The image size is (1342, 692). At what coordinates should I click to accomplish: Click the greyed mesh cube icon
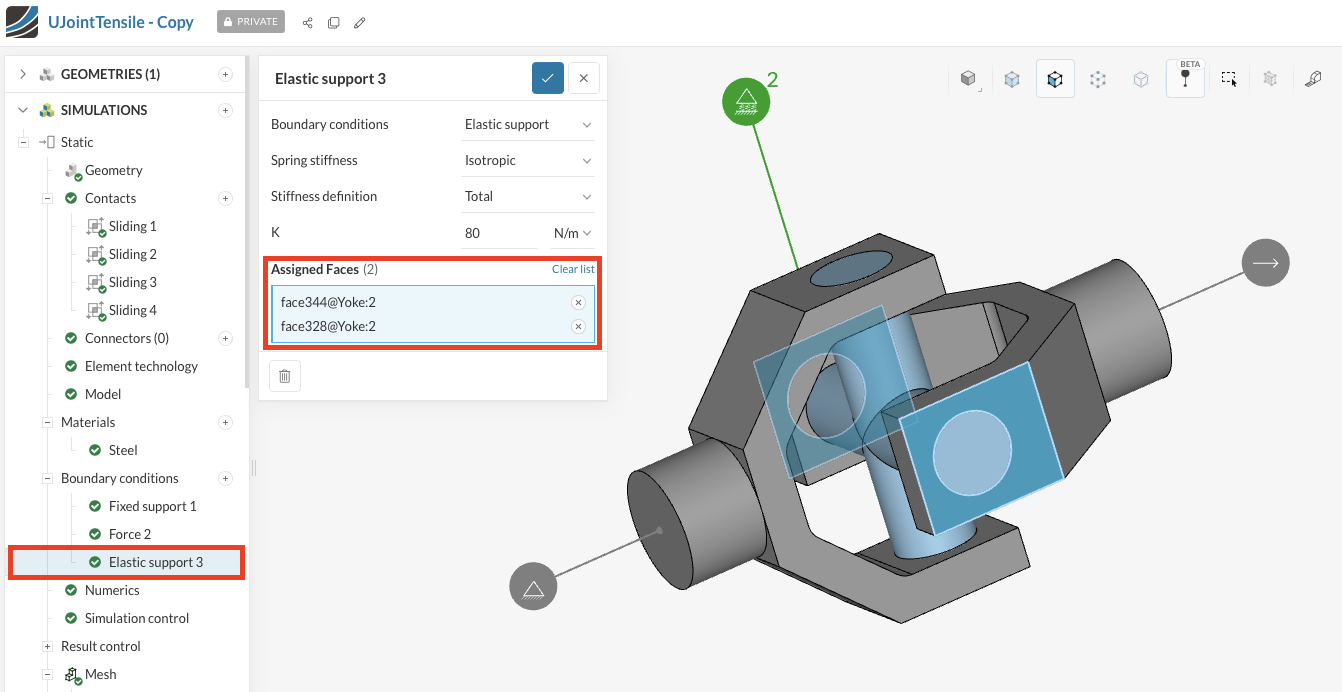1270,78
